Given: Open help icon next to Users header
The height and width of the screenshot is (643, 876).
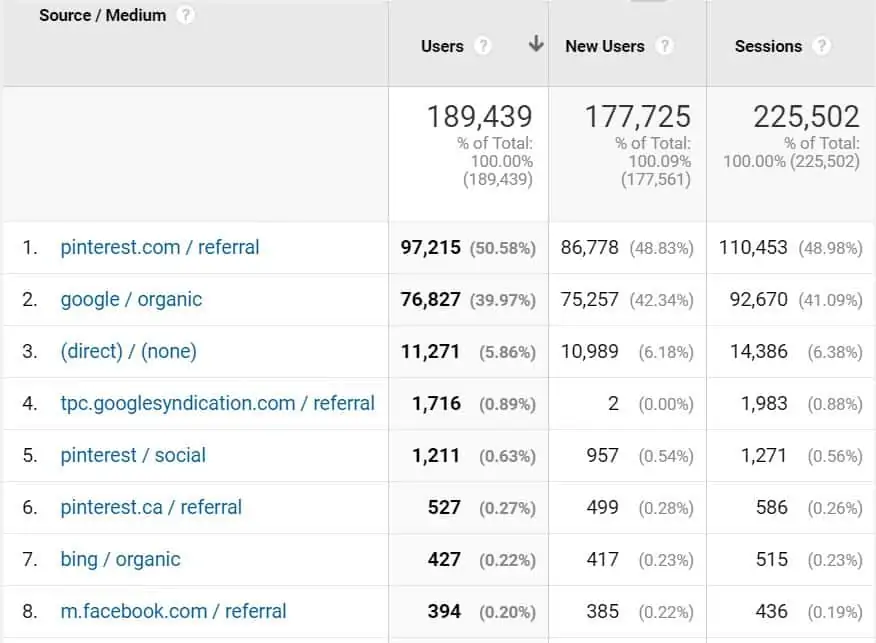Looking at the screenshot, I should click(x=483, y=46).
